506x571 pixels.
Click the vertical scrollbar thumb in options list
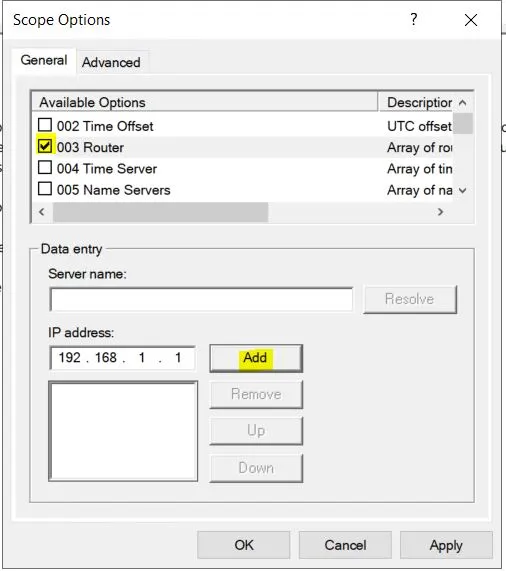463,123
